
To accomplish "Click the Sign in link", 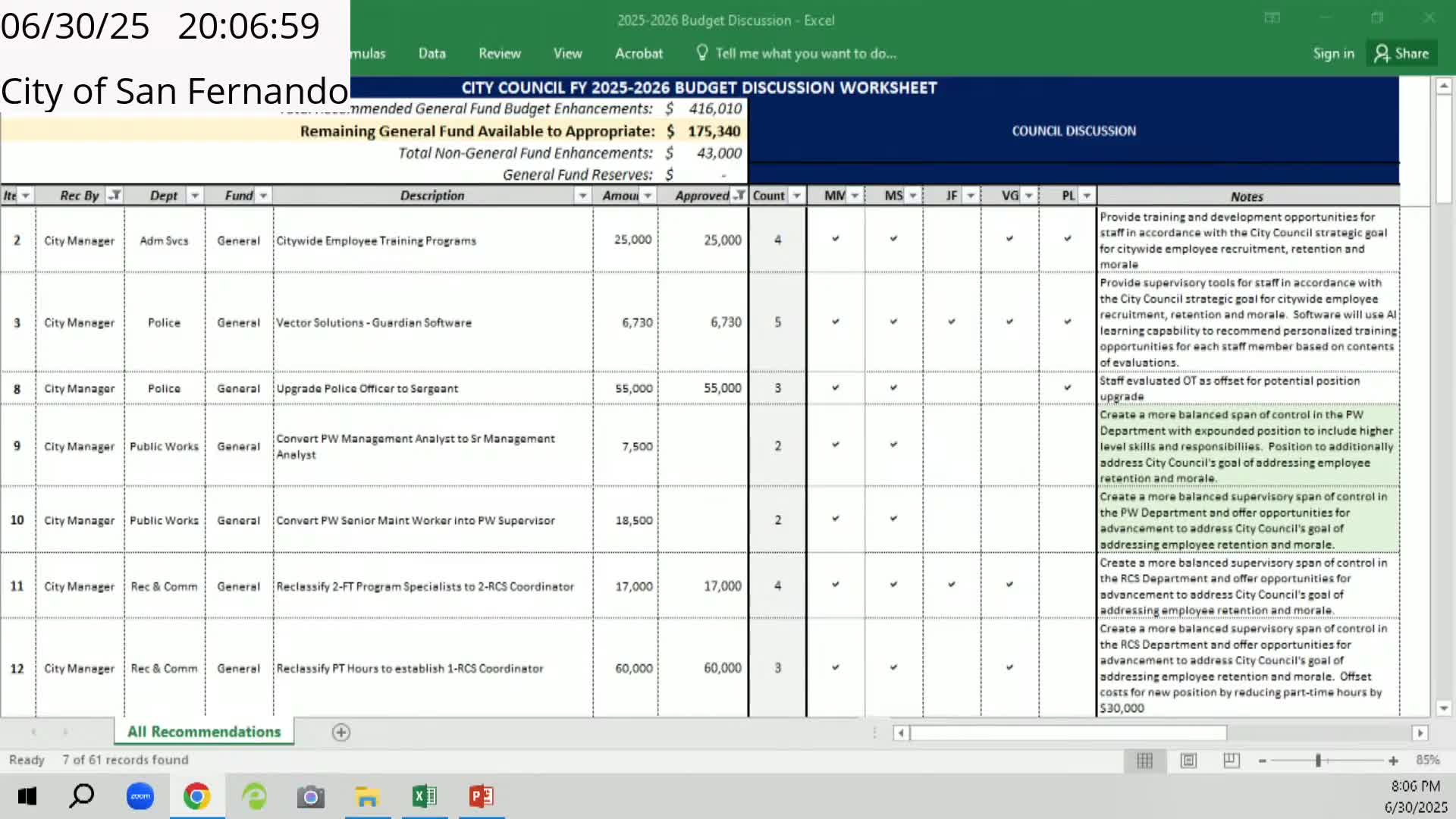I will pos(1334,53).
